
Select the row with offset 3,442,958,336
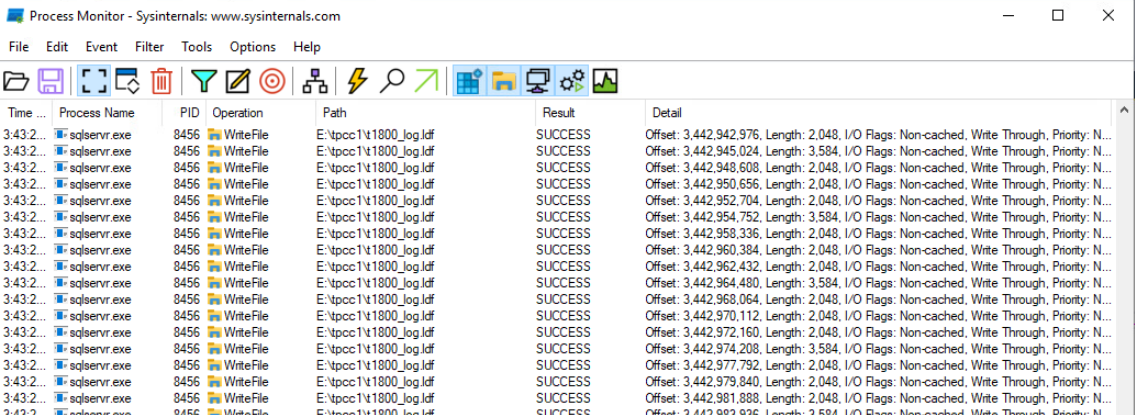[557, 233]
